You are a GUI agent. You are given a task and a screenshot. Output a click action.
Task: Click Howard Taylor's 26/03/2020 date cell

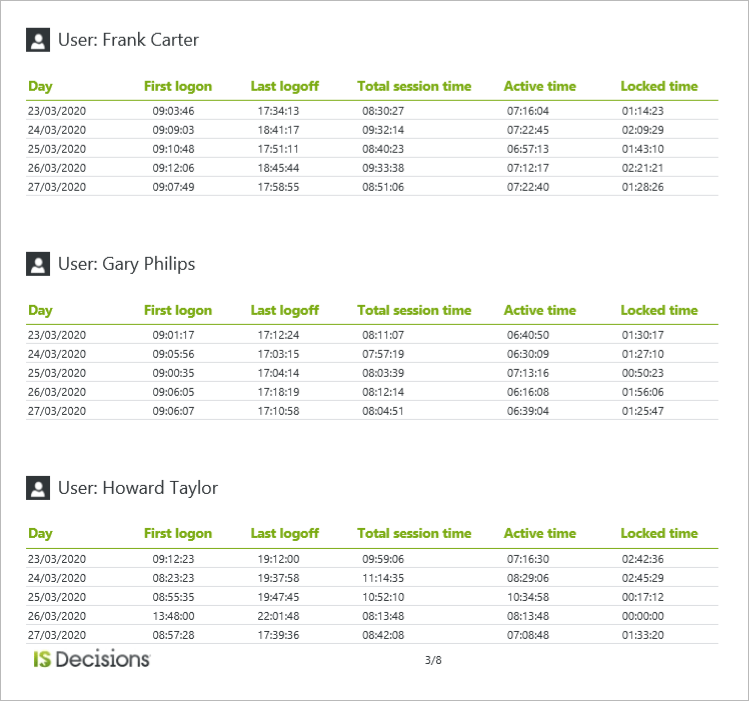(57, 616)
